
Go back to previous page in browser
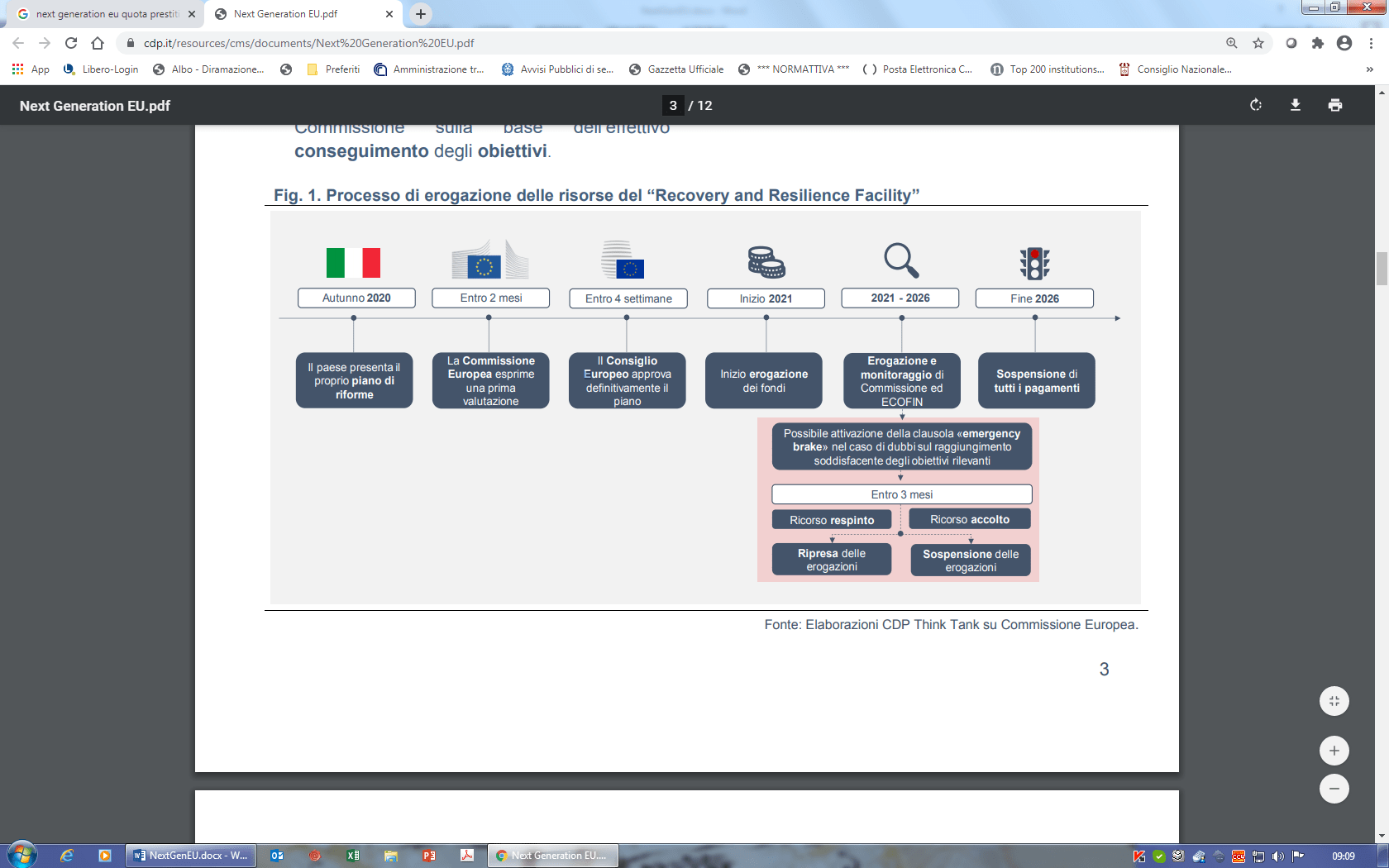click(x=18, y=43)
